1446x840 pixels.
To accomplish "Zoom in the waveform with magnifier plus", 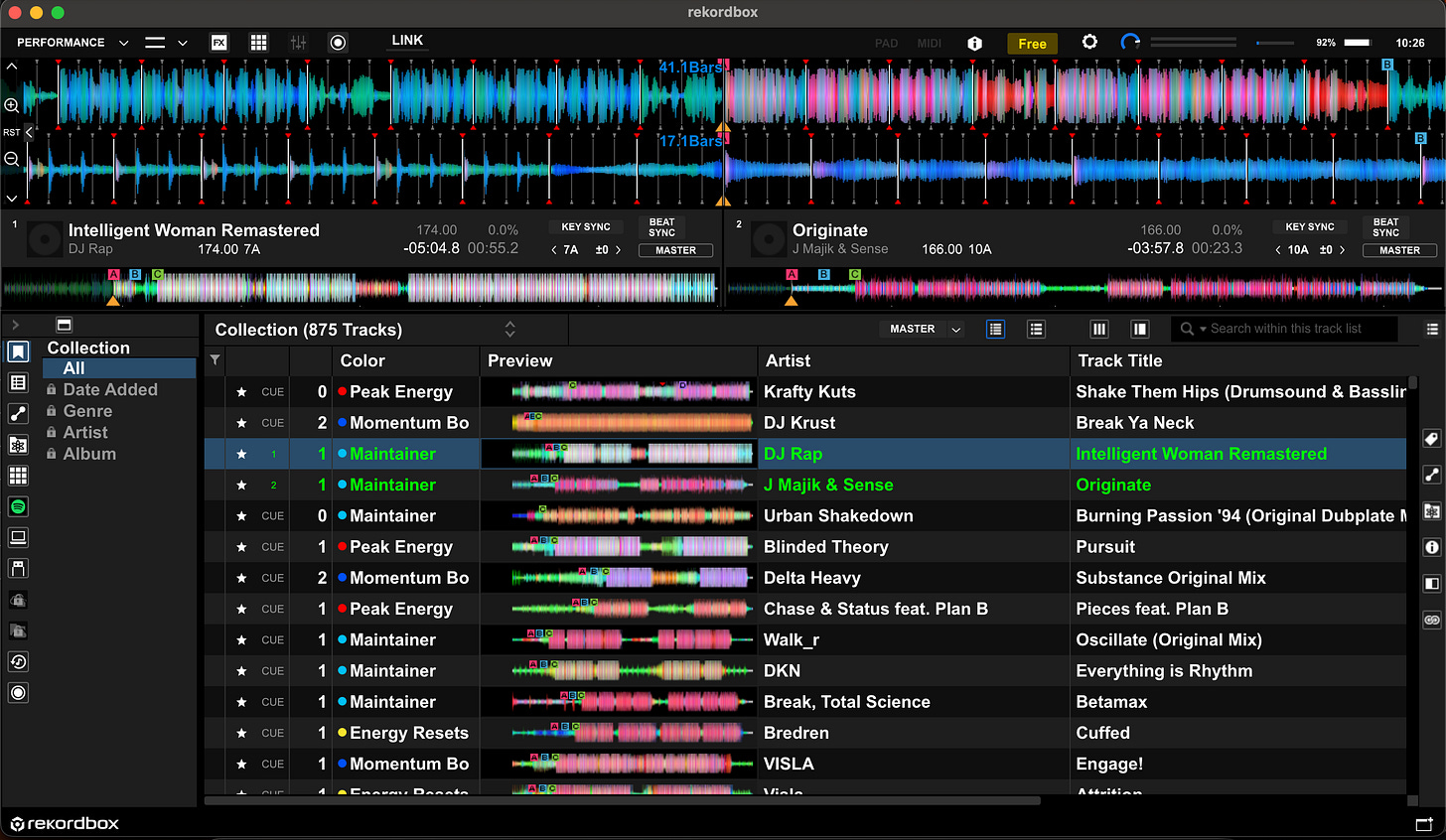I will 12,105.
